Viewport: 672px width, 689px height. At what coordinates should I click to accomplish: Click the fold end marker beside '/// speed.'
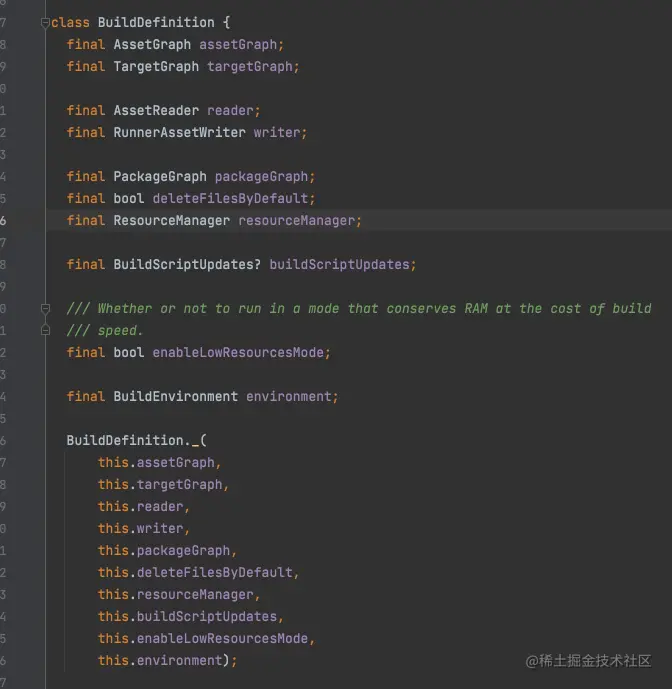click(x=45, y=330)
